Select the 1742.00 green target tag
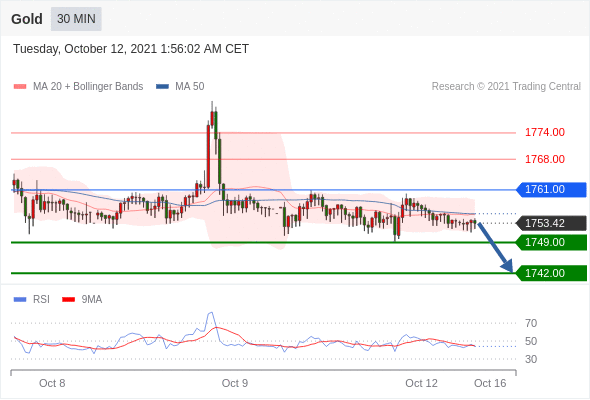 point(551,273)
